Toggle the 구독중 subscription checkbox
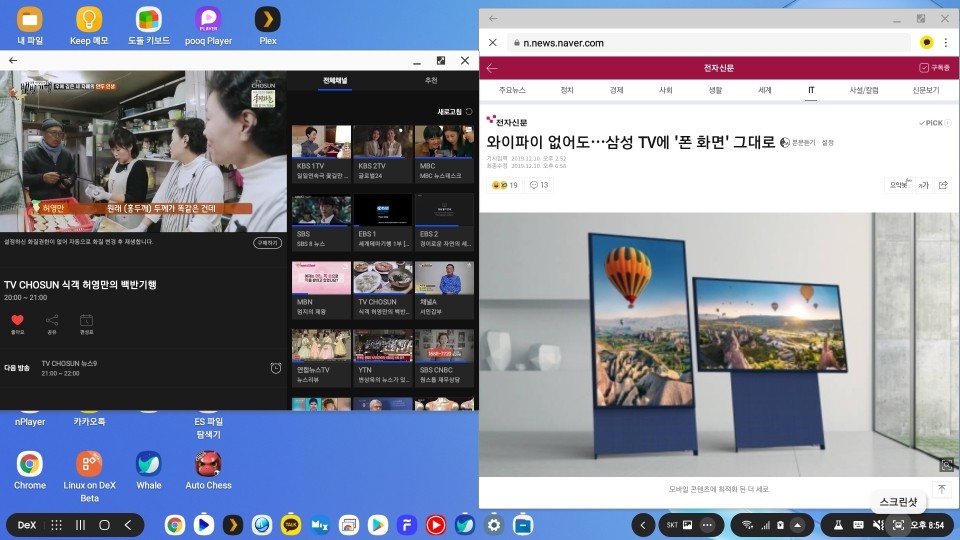 coord(934,68)
